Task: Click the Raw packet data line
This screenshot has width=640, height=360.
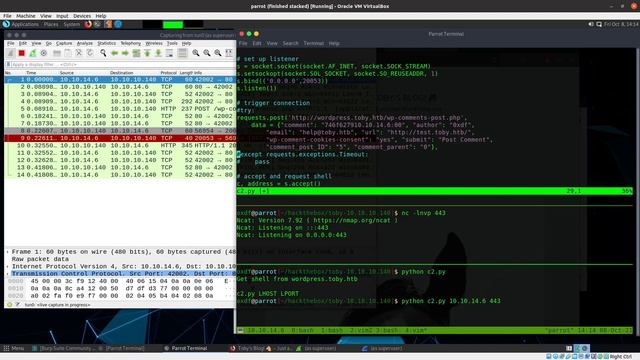Action: point(40,259)
